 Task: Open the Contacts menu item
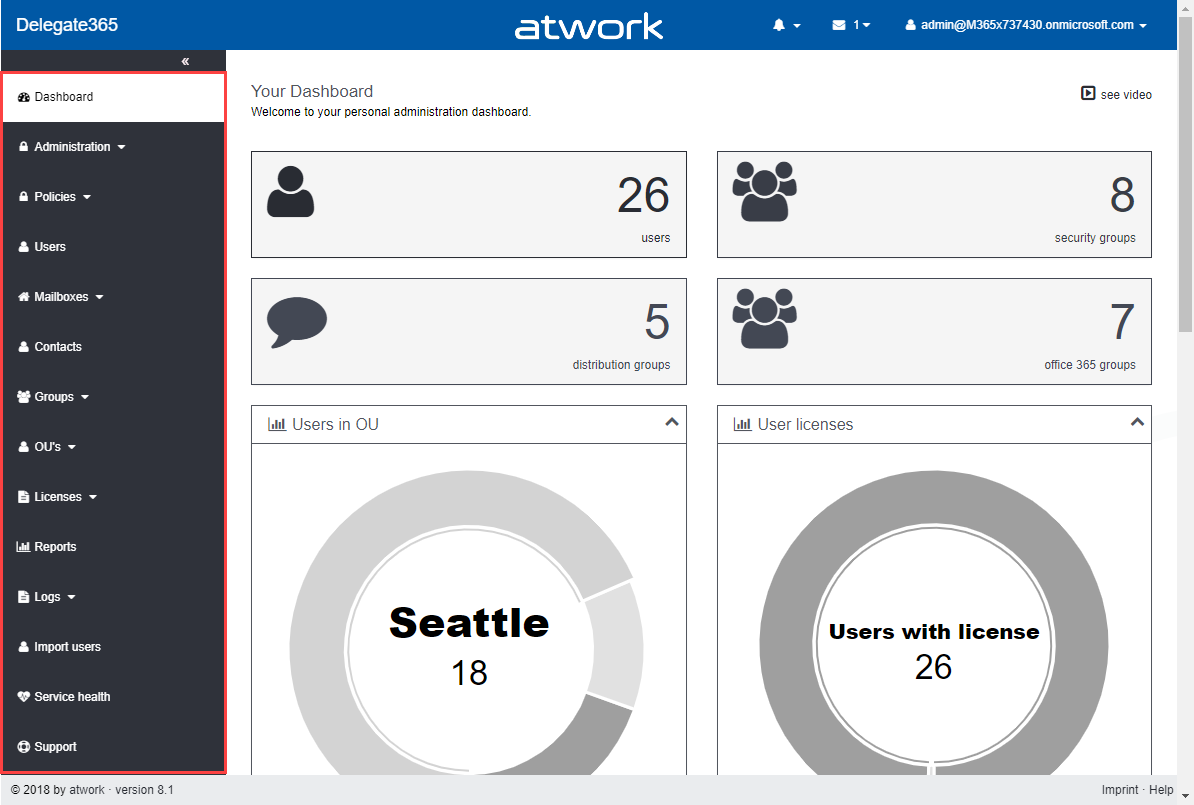[x=113, y=347]
